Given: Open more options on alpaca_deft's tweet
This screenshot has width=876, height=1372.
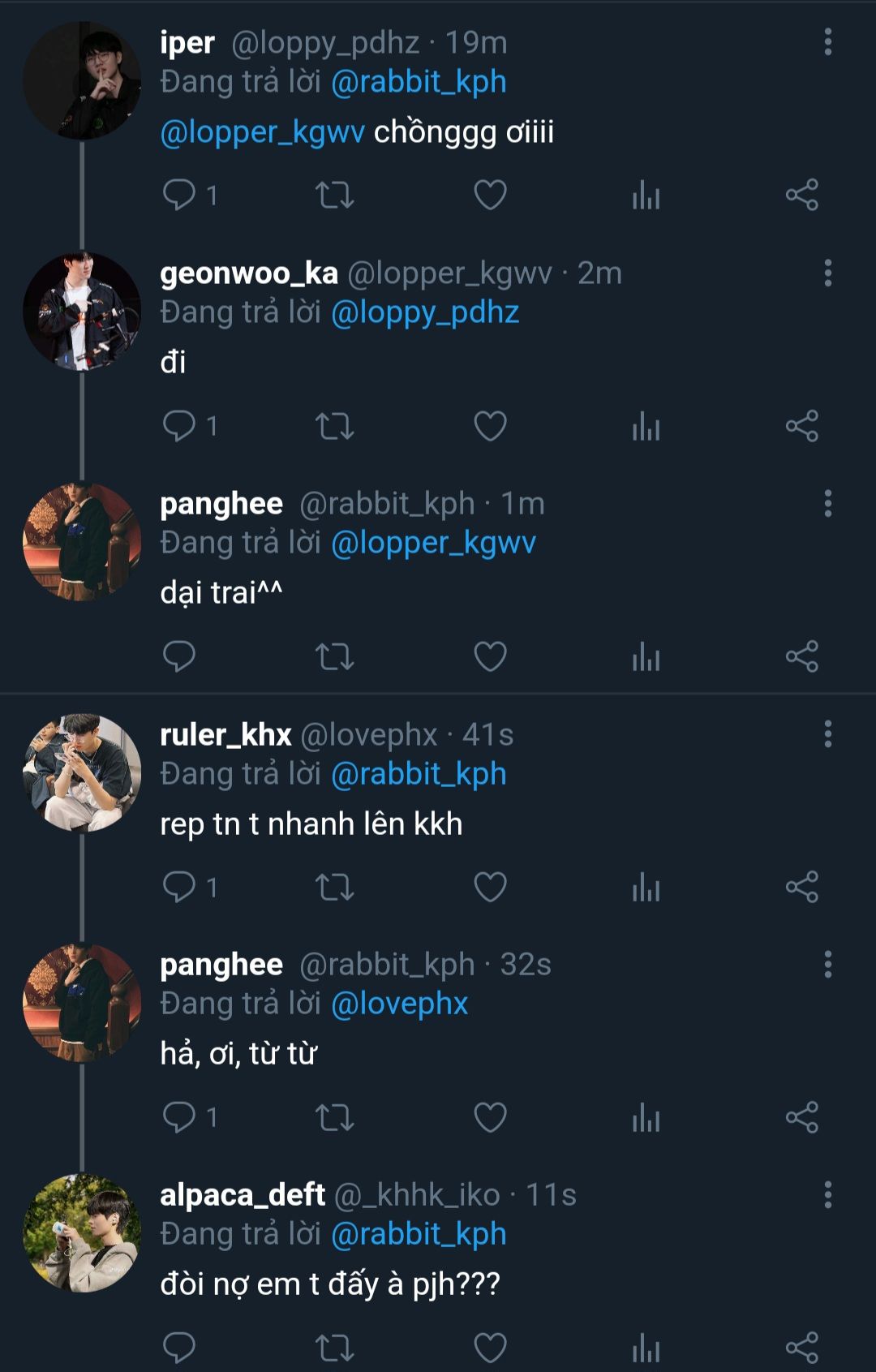Looking at the screenshot, I should click(x=827, y=1195).
